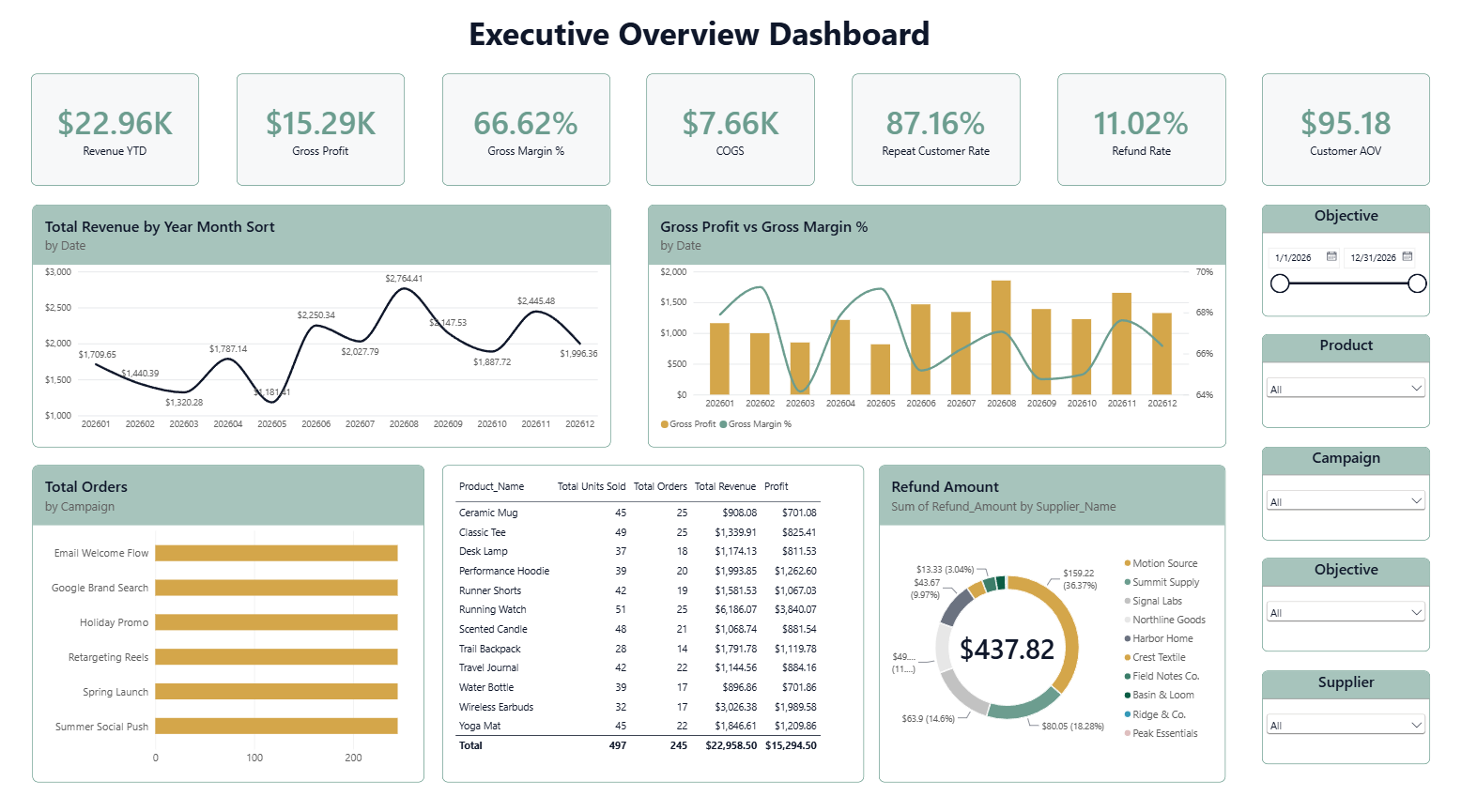
Task: Sort table by Total Orders column header
Action: tap(660, 486)
